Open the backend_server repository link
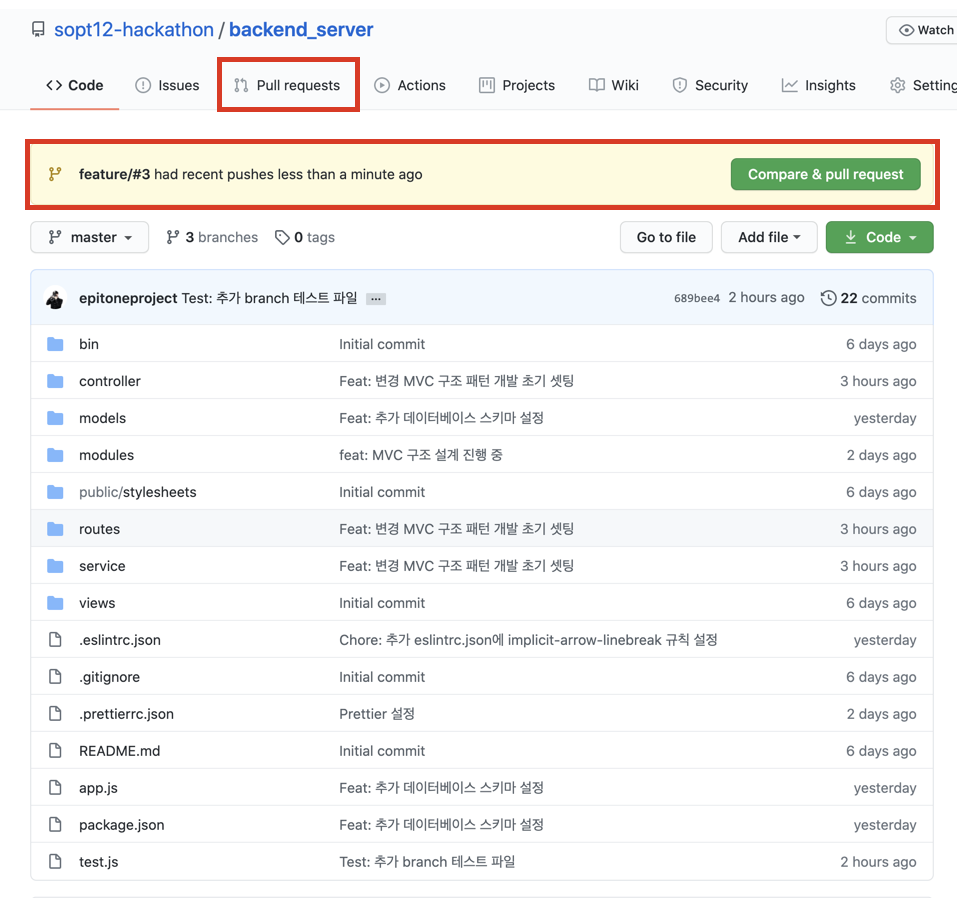Image resolution: width=970 pixels, height=898 pixels. [301, 30]
